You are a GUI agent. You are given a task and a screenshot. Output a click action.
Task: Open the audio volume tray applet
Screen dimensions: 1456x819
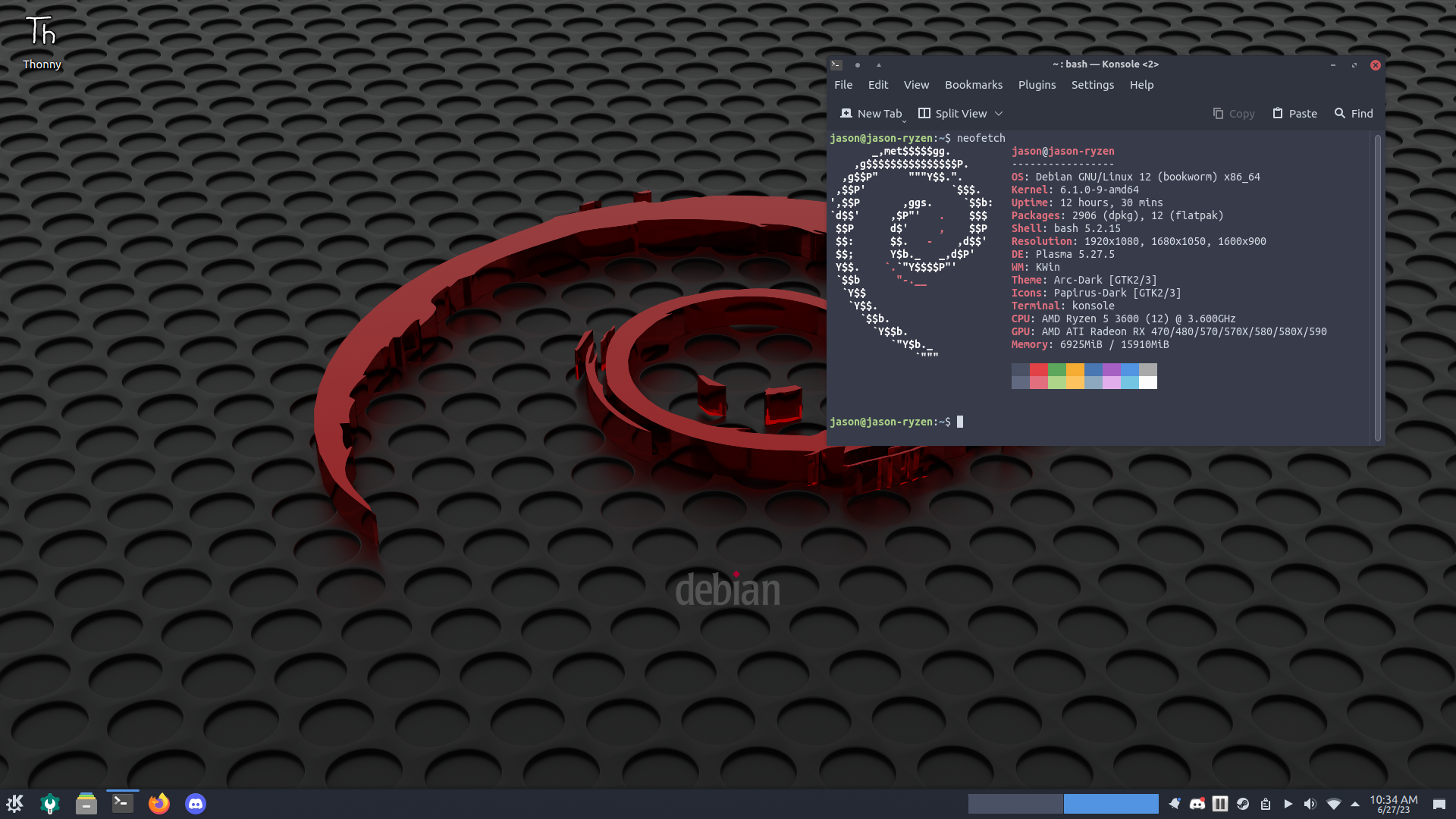pos(1310,804)
